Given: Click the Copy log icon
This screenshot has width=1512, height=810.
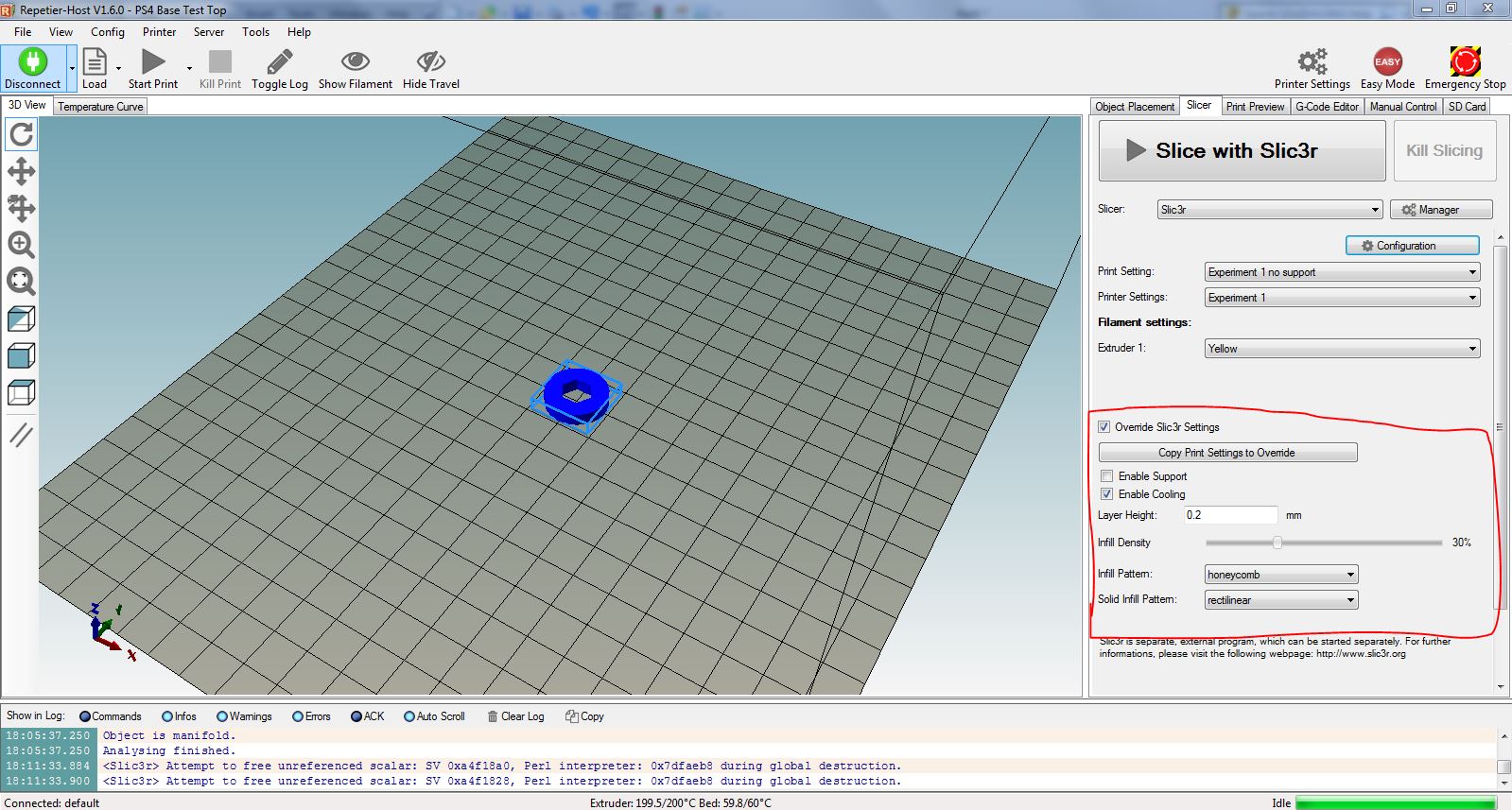Looking at the screenshot, I should click(571, 716).
